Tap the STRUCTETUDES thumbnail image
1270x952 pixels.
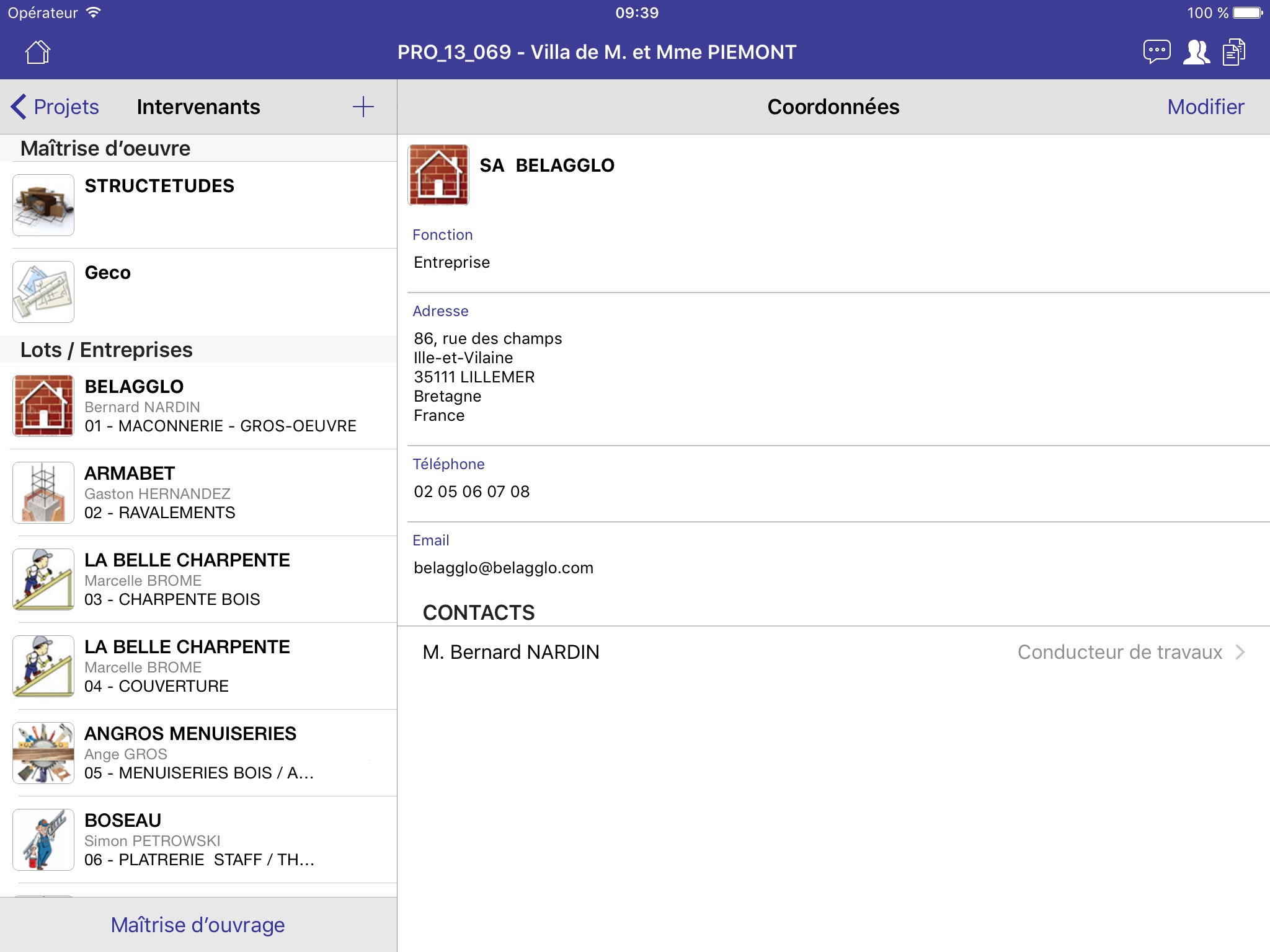[43, 205]
